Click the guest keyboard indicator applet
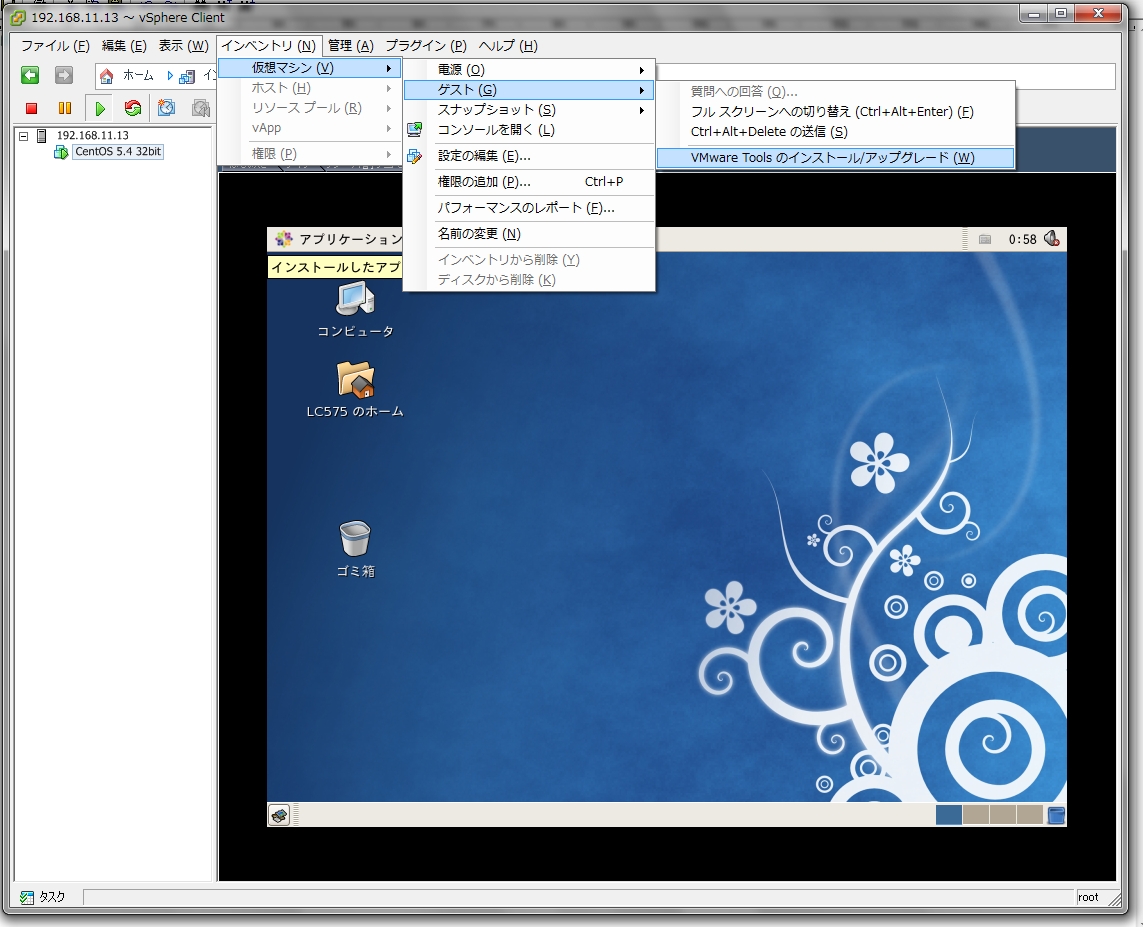The image size is (1143, 927). coord(985,239)
